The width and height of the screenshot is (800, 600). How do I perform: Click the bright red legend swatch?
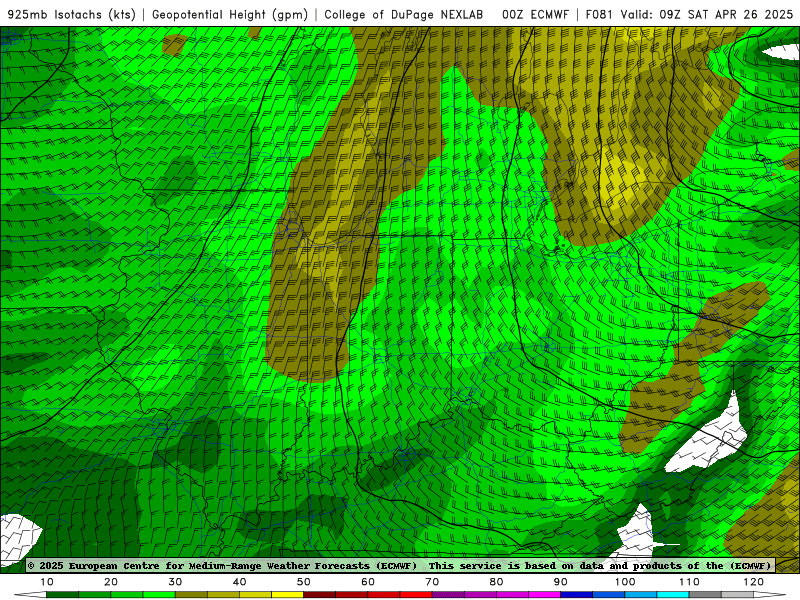click(416, 595)
